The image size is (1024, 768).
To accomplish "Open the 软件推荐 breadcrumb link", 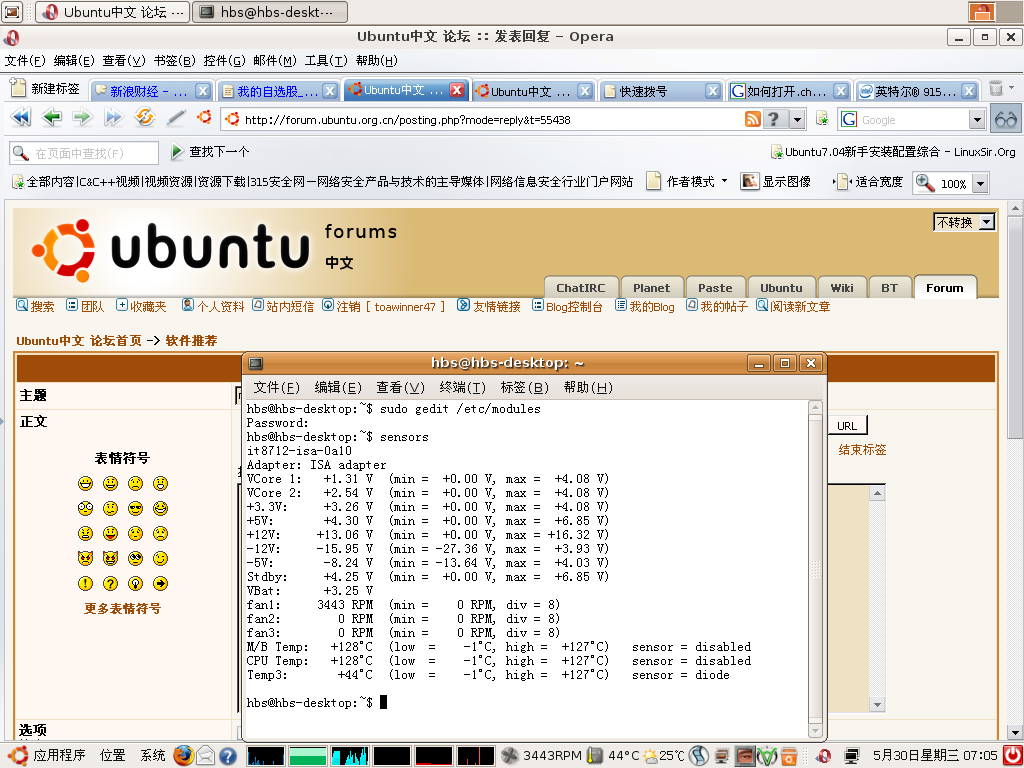I will tap(191, 341).
